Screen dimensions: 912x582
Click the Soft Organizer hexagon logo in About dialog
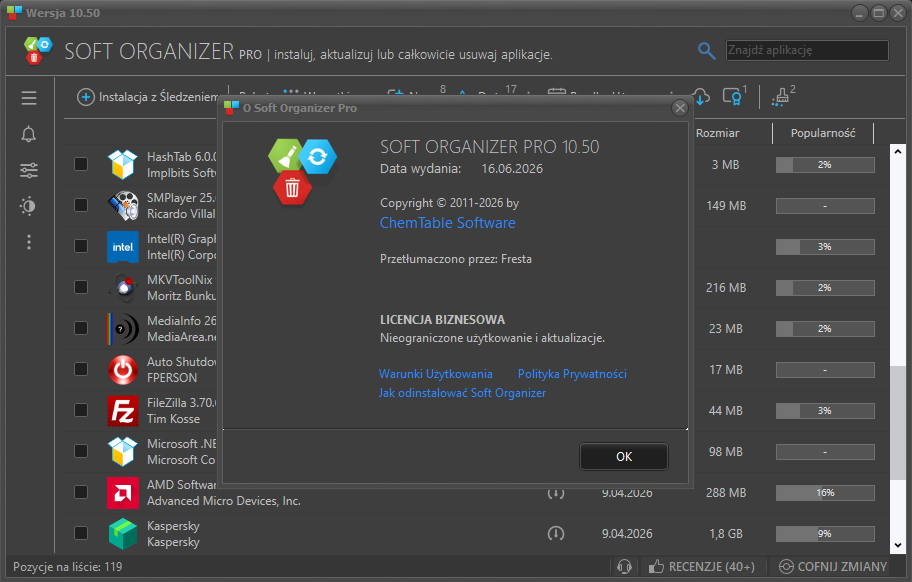302,172
